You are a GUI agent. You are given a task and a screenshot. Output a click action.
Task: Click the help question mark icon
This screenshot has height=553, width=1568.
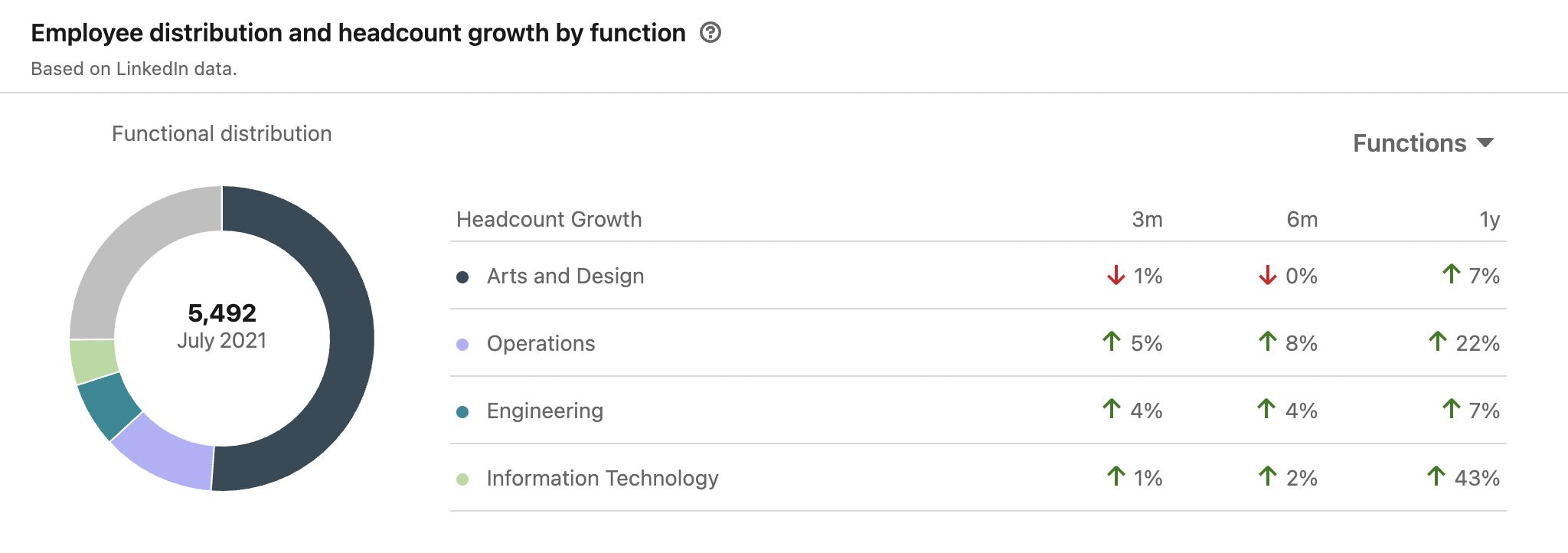coord(710,33)
